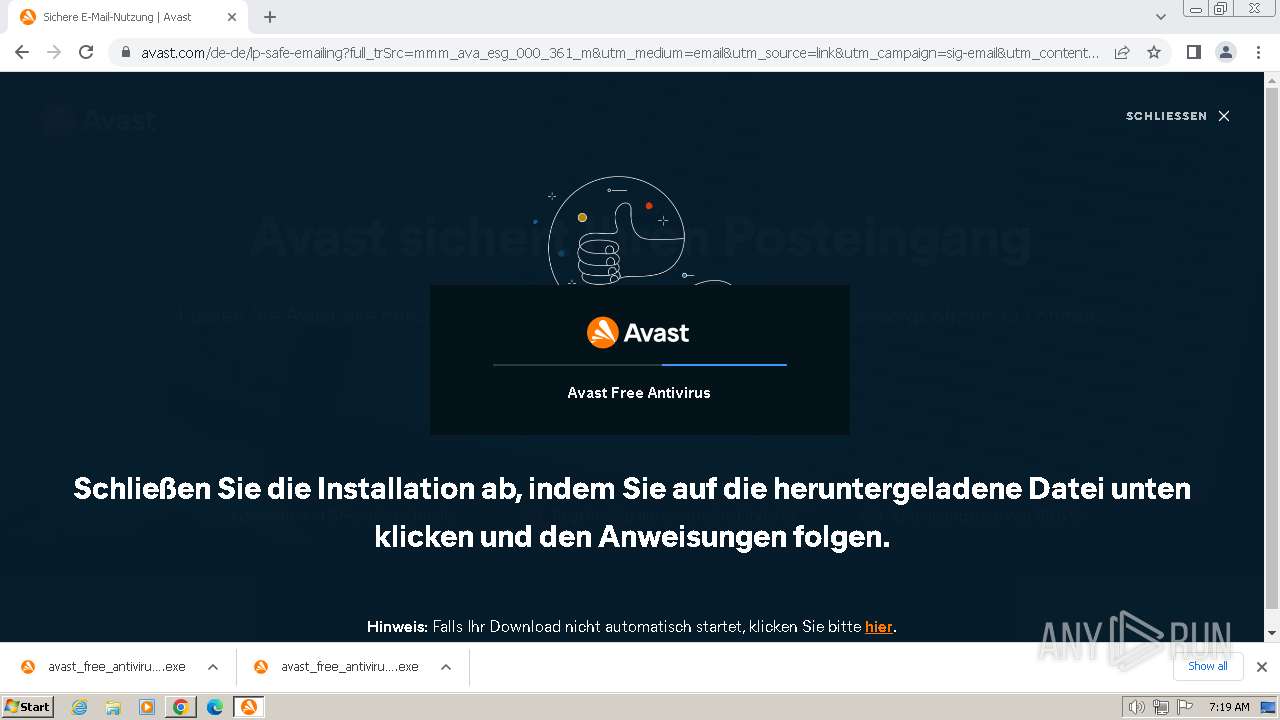This screenshot has height=720, width=1280.
Task: Expand options for second downloaded exe
Action: (446, 667)
